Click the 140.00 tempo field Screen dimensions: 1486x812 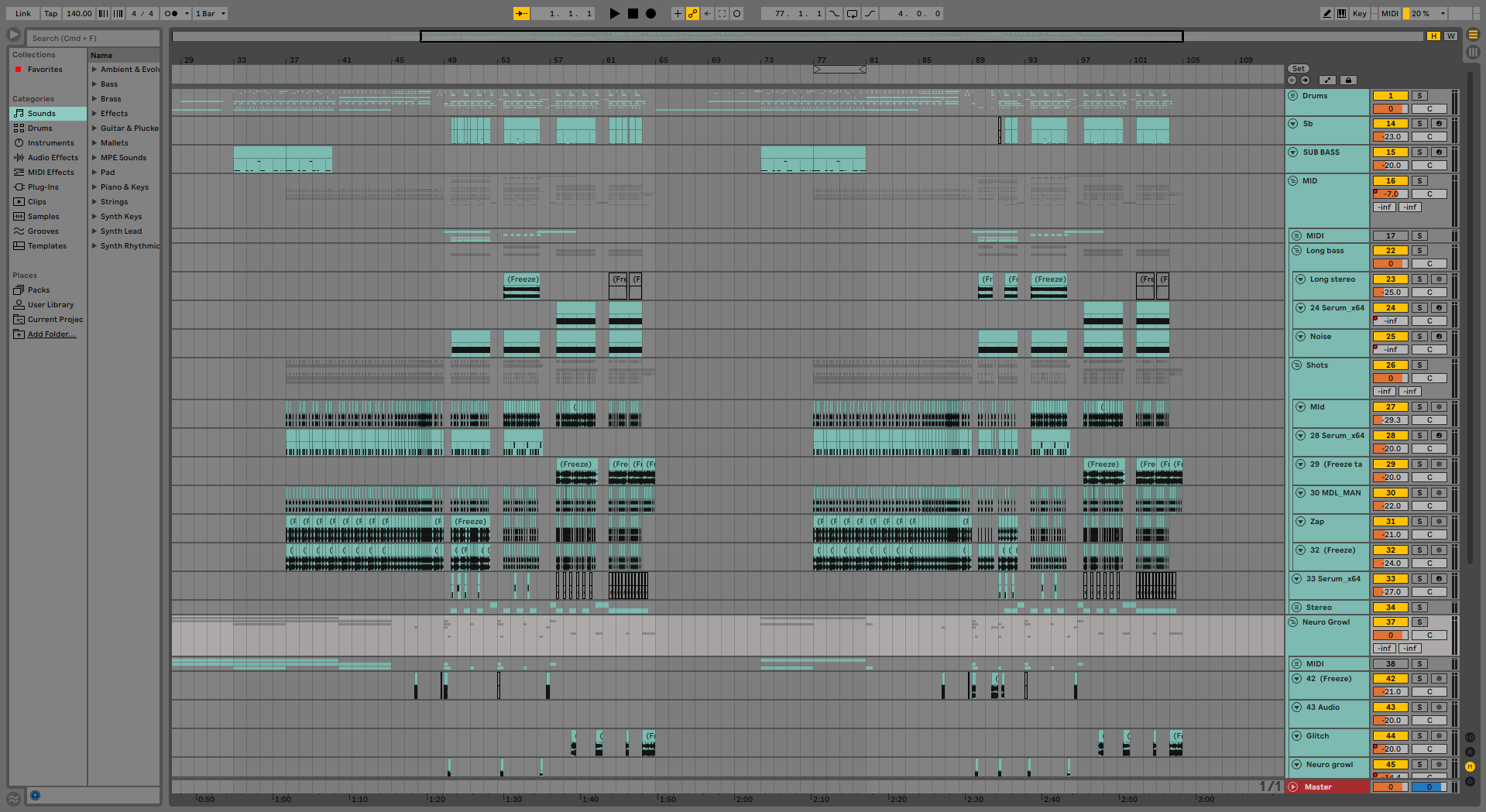(79, 13)
